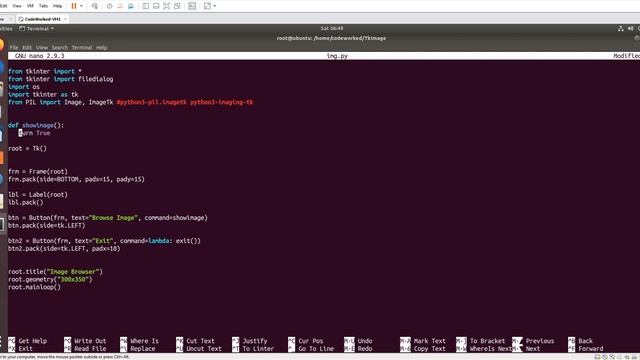Screen dimensions: 640x360
Task: Click the root.geometry '300x350' line
Action: tap(50, 279)
